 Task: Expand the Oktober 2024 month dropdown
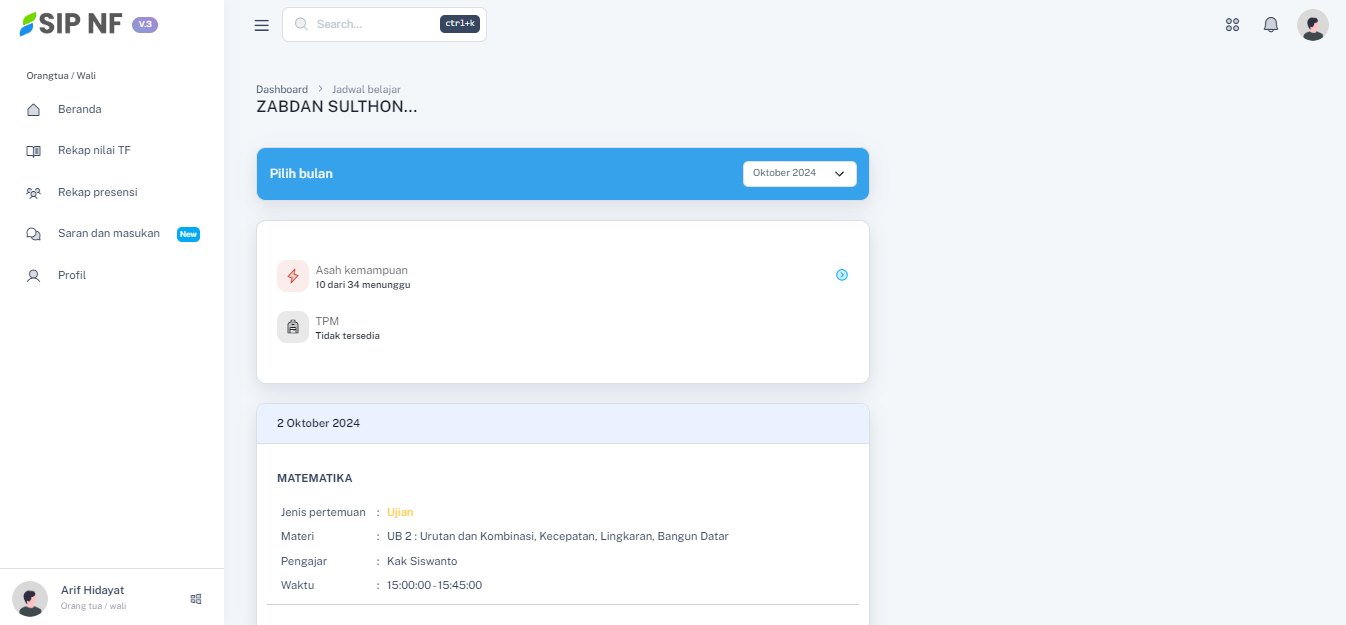pyautogui.click(x=799, y=173)
